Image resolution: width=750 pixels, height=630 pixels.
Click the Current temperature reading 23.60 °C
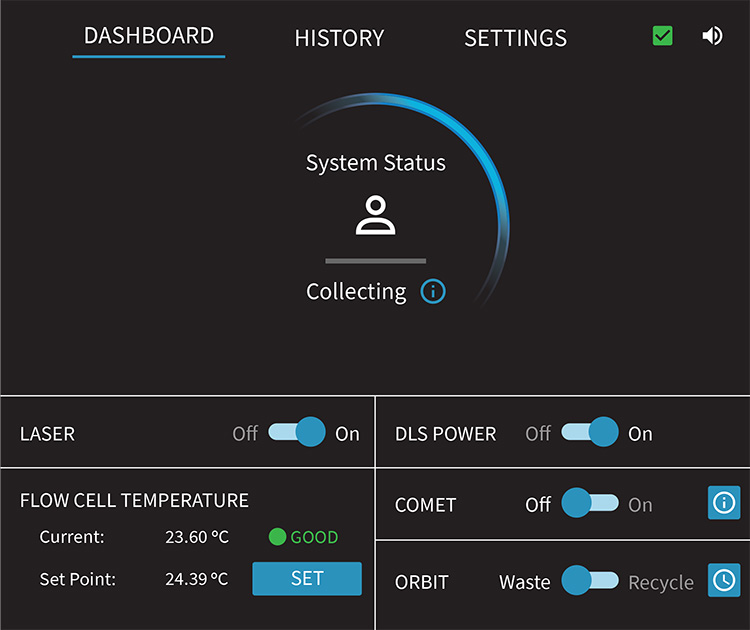tap(196, 537)
